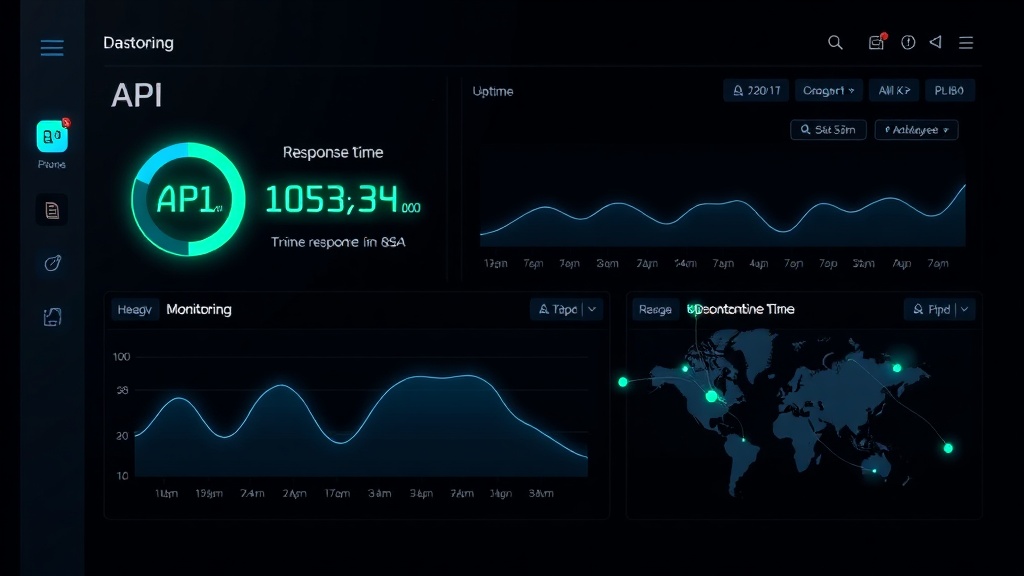Select the Rasge tab on the Response Time panel
Screen dimensions: 1024x576
655,309
